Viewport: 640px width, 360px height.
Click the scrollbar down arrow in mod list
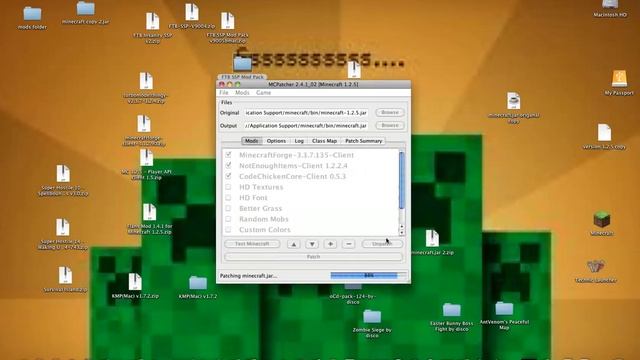tap(402, 232)
